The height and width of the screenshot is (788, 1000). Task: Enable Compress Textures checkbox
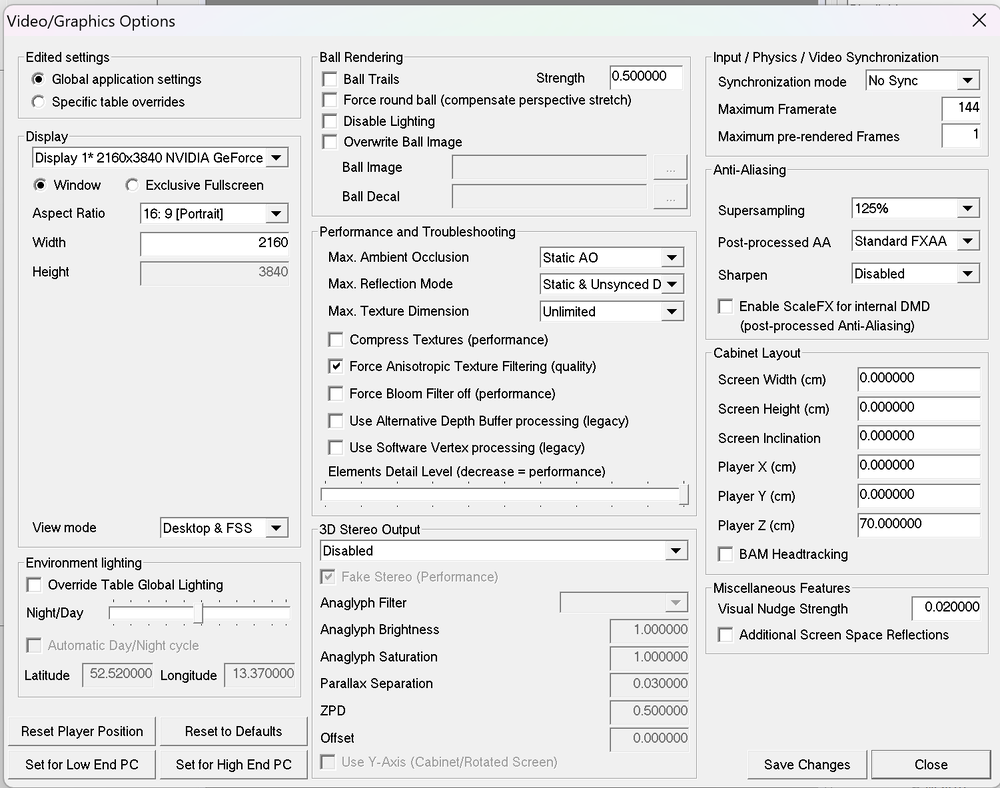pos(335,340)
